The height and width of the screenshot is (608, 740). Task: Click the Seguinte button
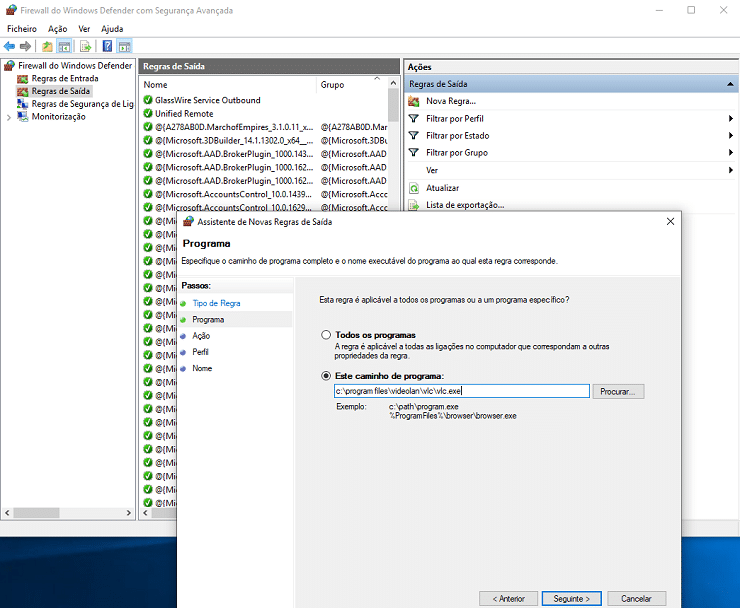point(572,598)
